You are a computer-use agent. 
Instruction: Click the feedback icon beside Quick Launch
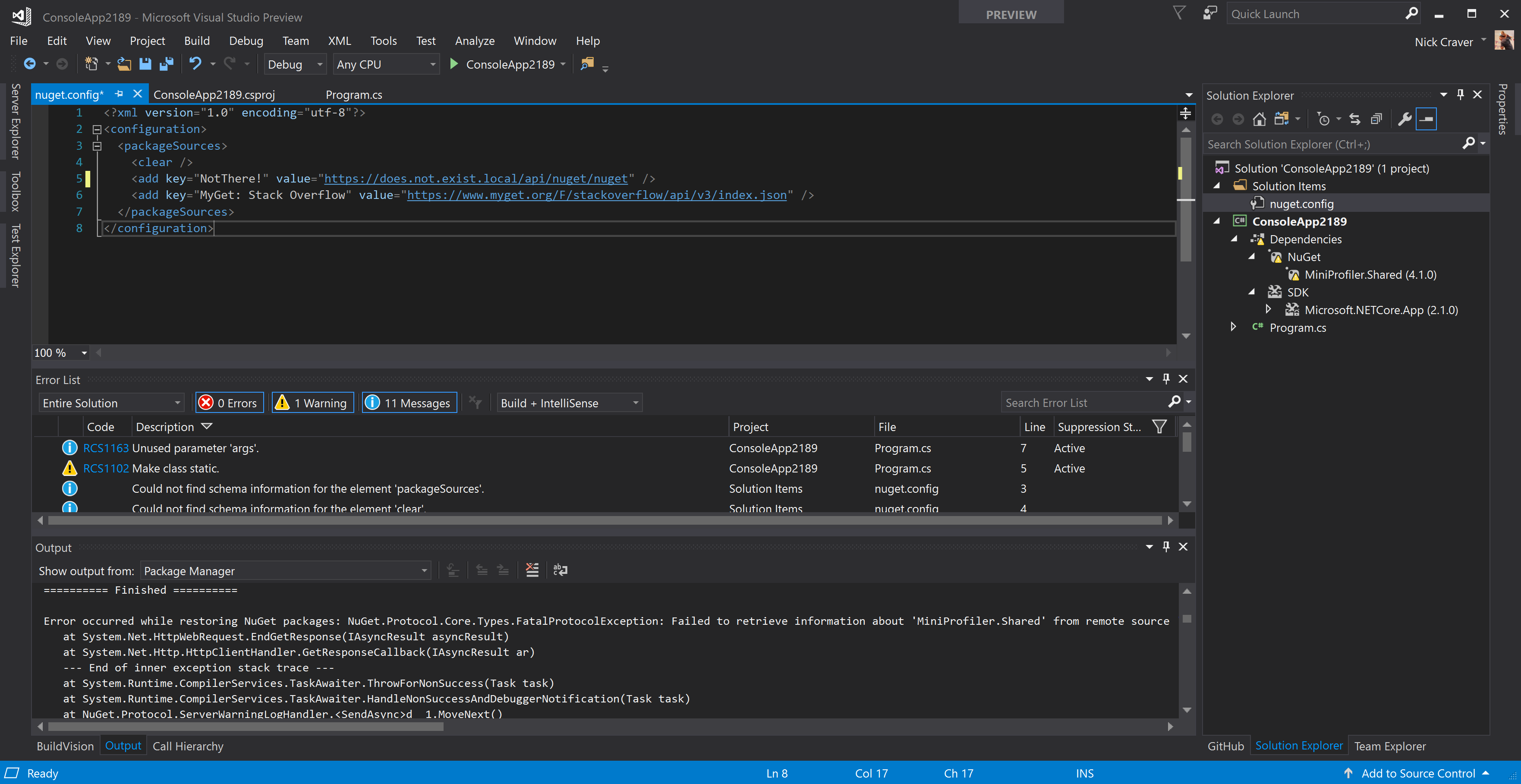point(1210,13)
